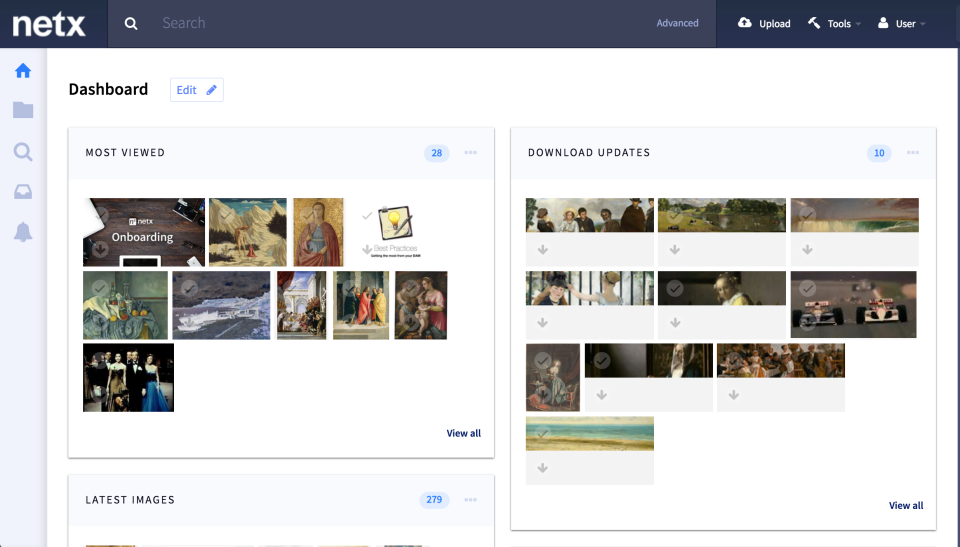Open the Most Viewed widget options ellipsis
Image resolution: width=960 pixels, height=547 pixels.
click(x=470, y=153)
